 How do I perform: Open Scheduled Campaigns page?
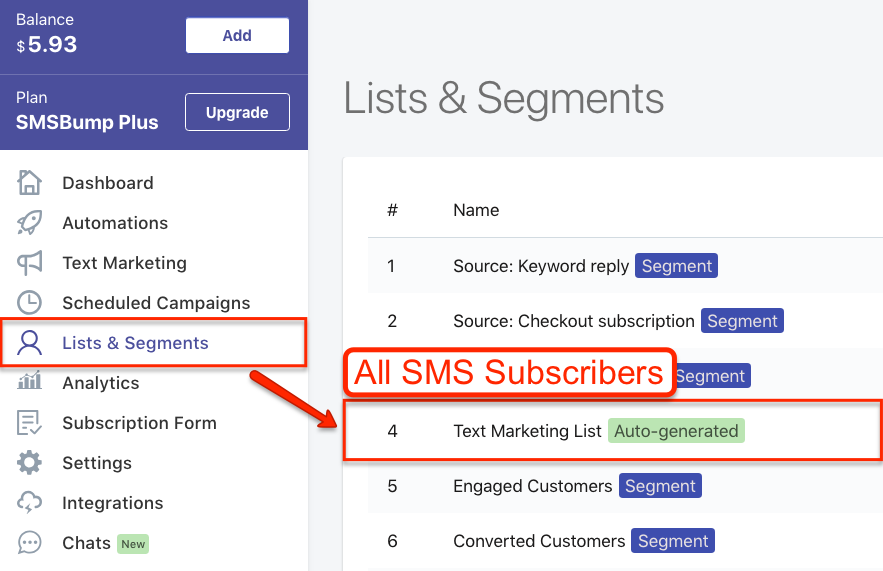(156, 303)
